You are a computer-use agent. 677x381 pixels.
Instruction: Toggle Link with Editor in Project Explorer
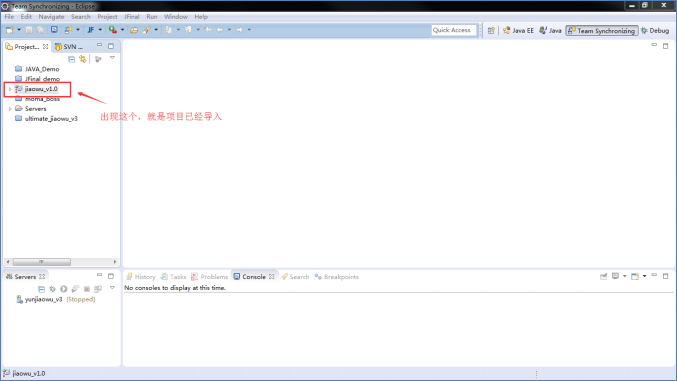83,59
